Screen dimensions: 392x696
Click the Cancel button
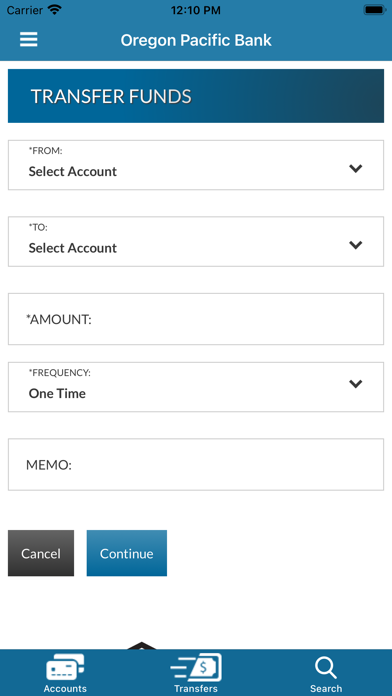tap(41, 553)
